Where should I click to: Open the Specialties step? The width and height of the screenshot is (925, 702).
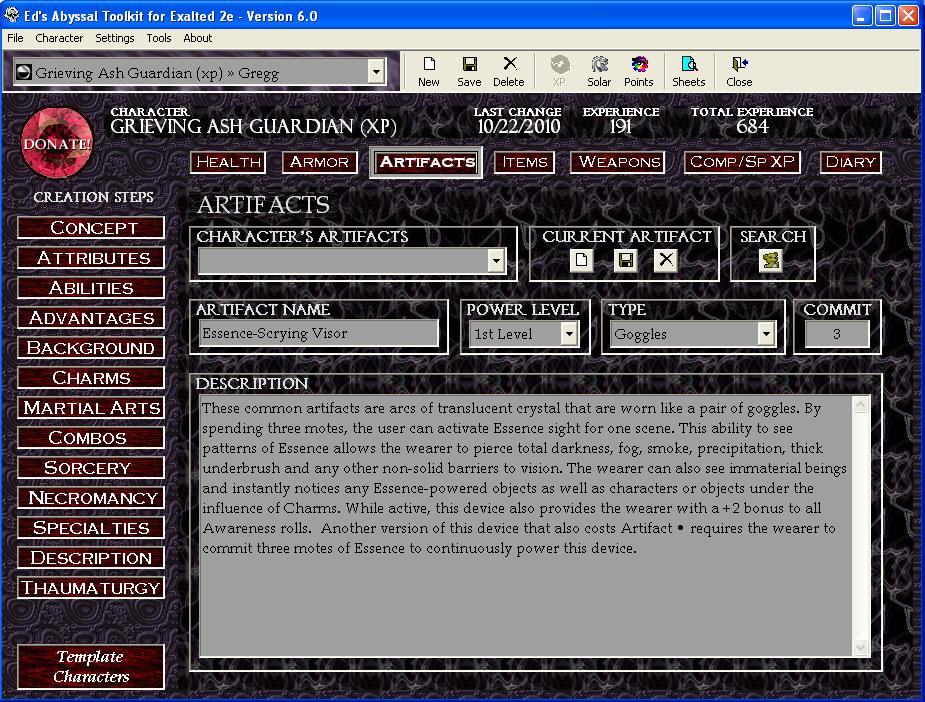91,528
